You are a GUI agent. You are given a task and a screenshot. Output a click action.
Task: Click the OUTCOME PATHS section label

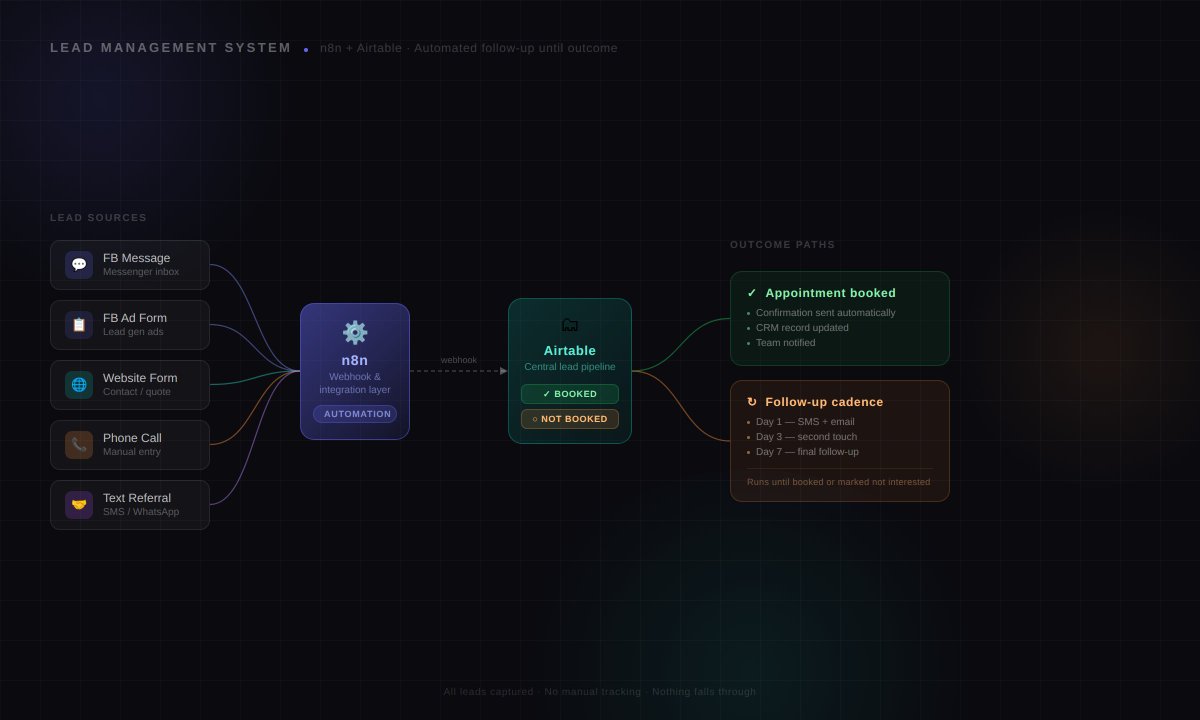783,245
